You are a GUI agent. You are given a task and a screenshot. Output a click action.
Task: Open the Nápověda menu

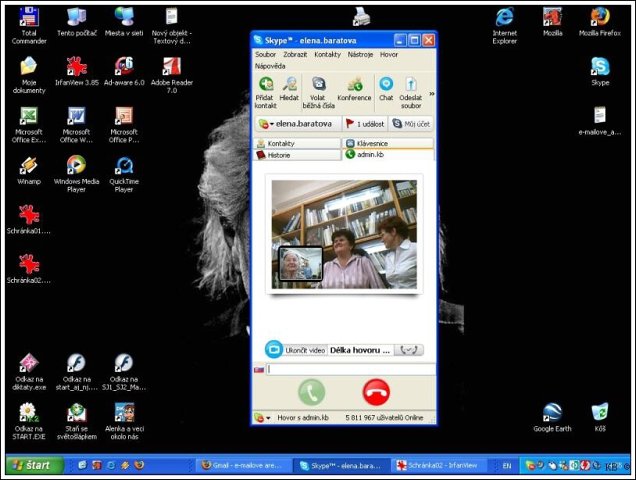tap(270, 66)
